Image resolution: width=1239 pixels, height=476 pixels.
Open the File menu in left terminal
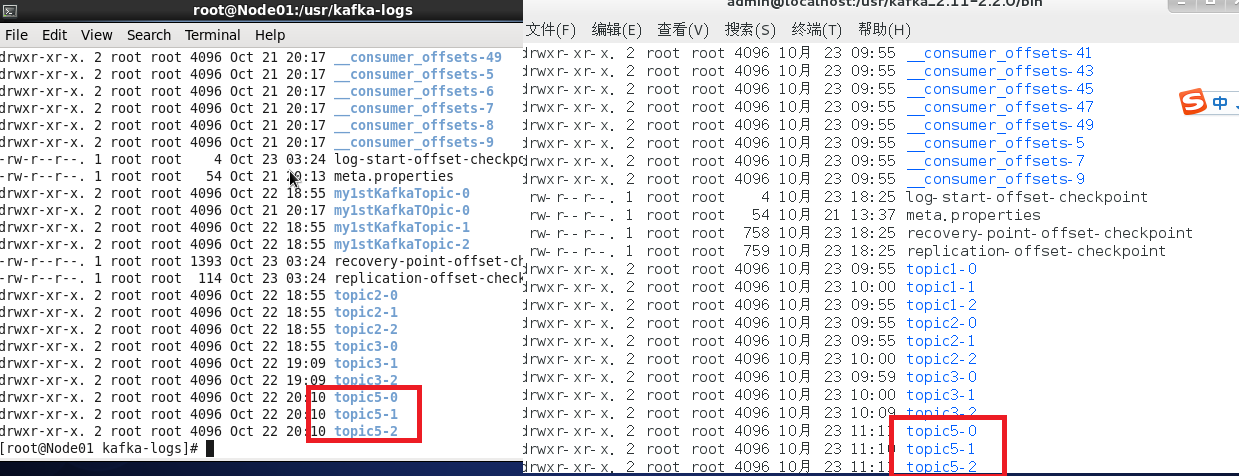[x=17, y=35]
